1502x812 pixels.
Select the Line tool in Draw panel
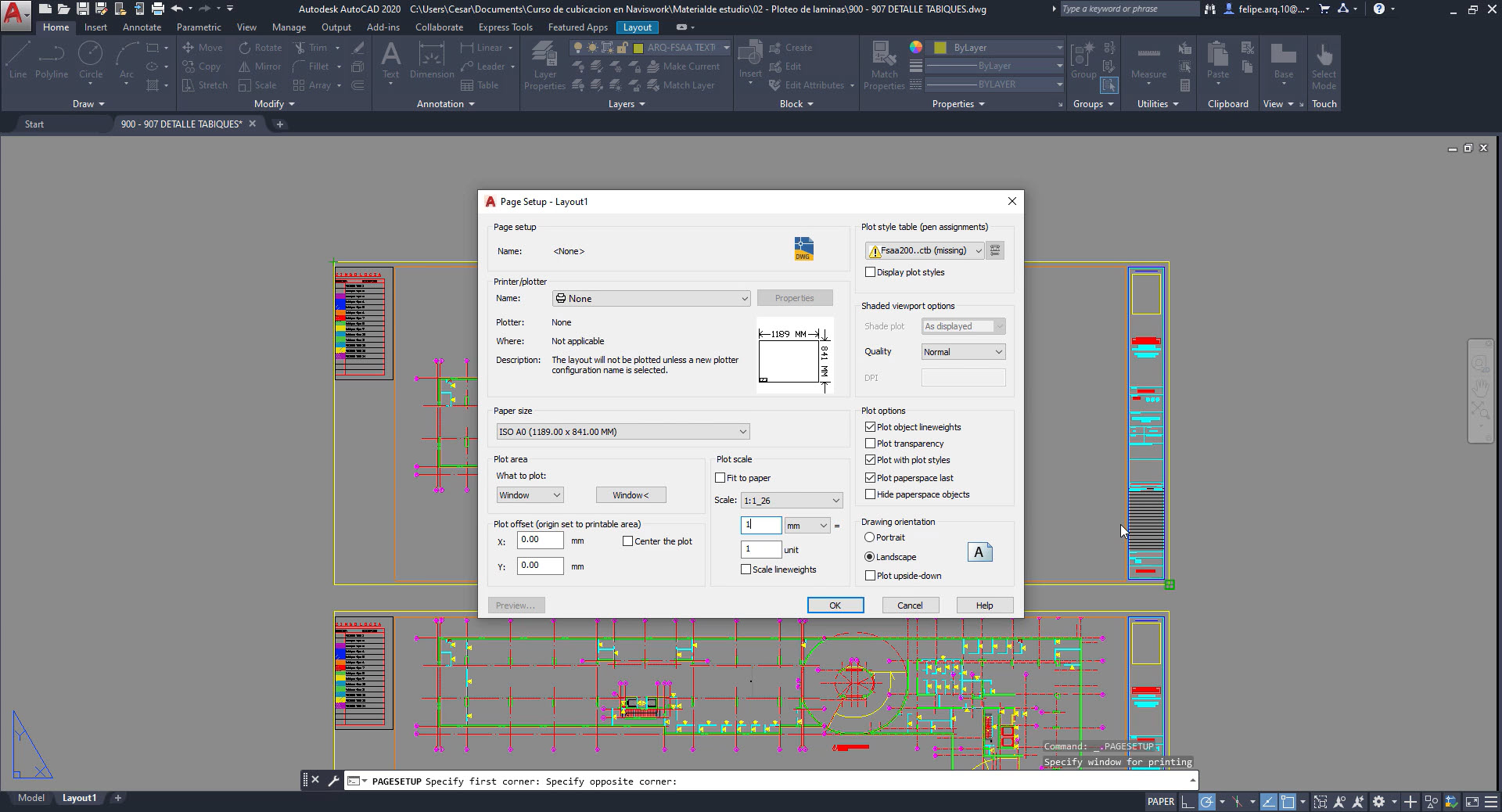pos(18,59)
